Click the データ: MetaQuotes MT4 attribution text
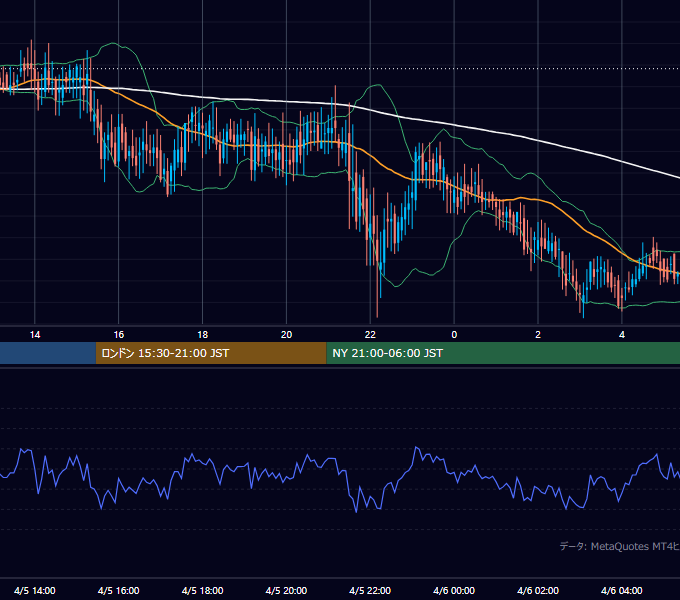 tap(619, 546)
